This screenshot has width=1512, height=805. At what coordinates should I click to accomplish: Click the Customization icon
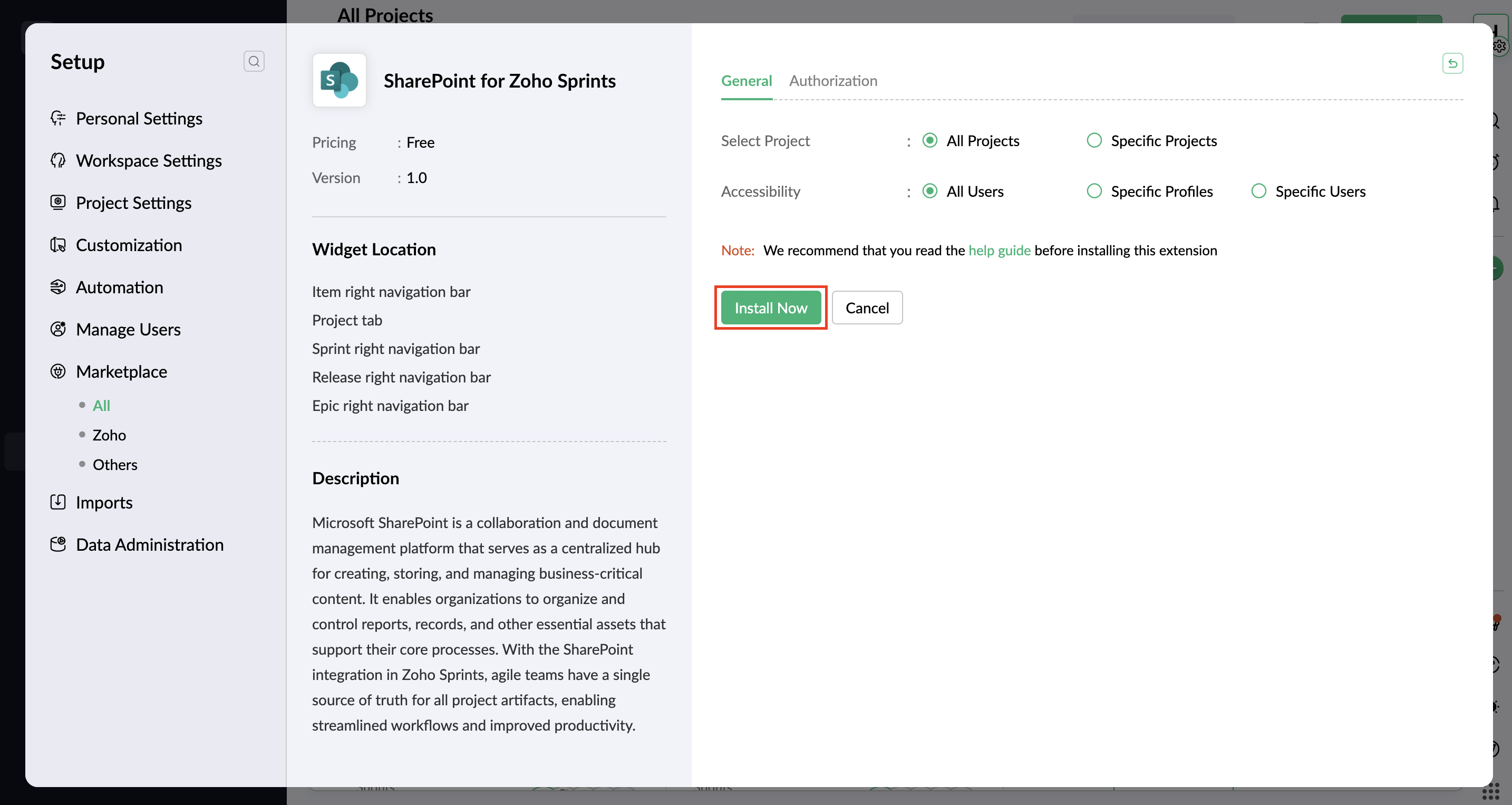pyautogui.click(x=57, y=245)
